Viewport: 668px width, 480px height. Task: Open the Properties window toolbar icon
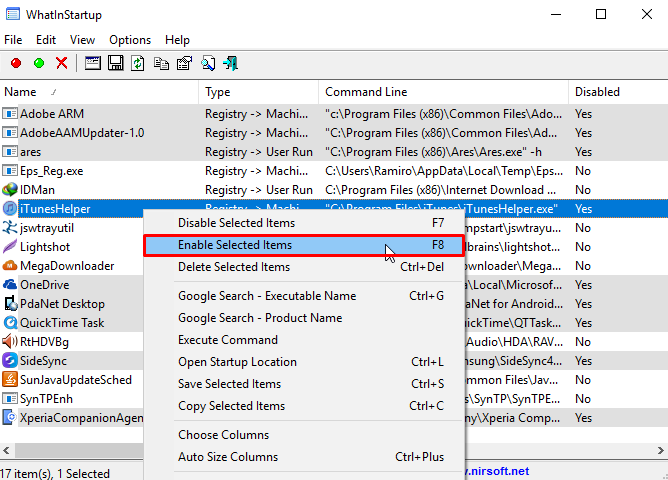[x=92, y=63]
